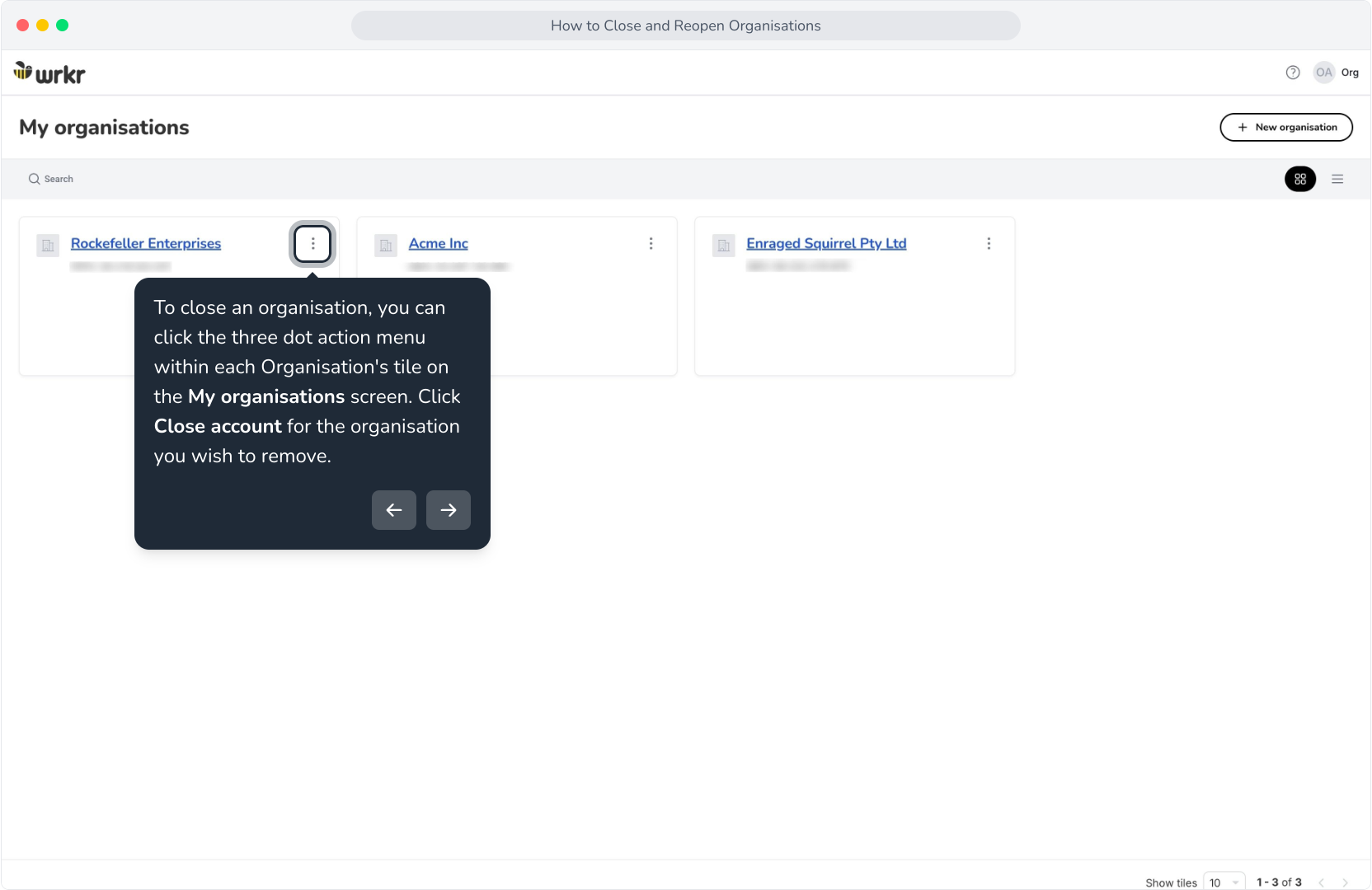This screenshot has width=1372, height=890.
Task: Click Acme Inc building icon
Action: click(x=386, y=246)
